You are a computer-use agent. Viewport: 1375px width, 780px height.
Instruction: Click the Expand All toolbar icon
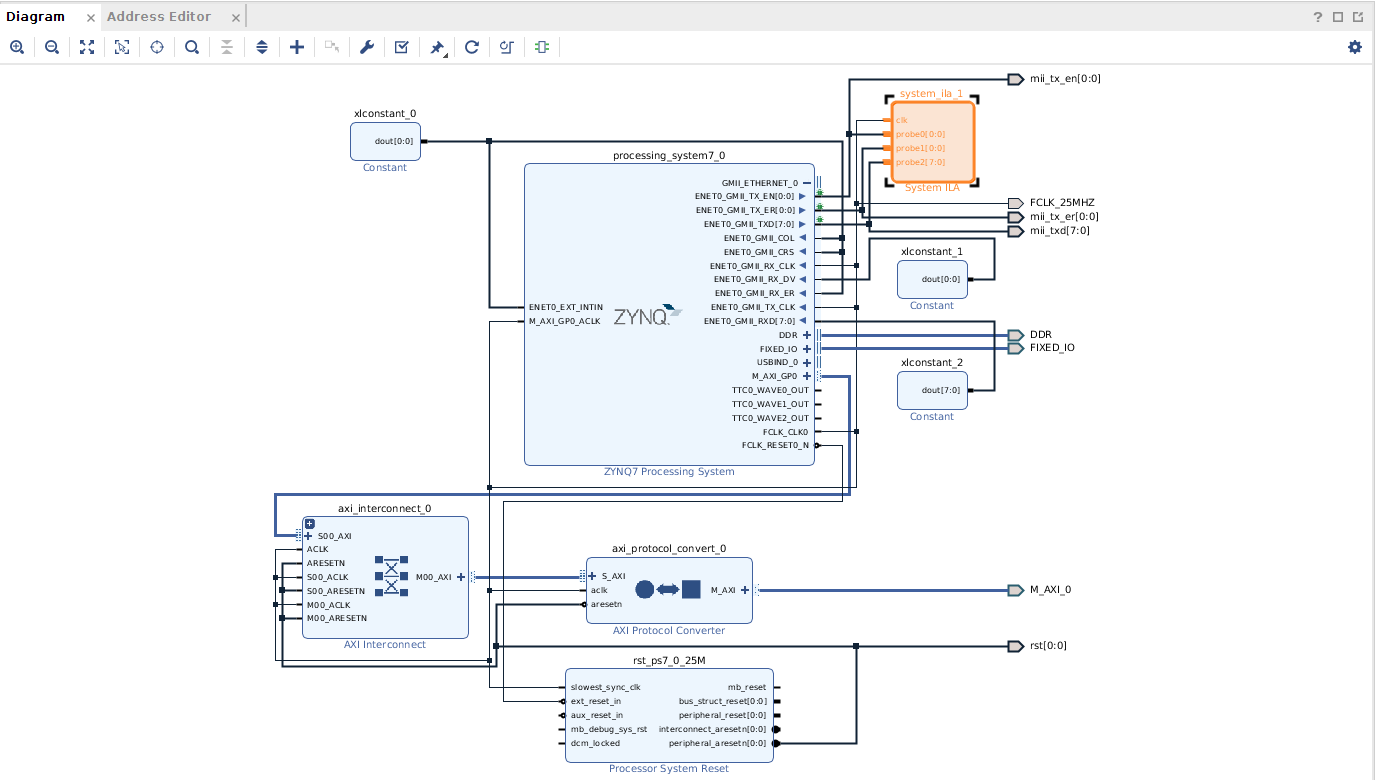point(262,47)
